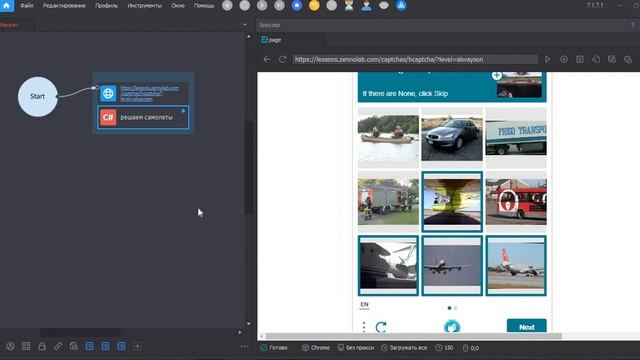Click the 150 timer status value
The height and width of the screenshot is (360, 640).
coord(444,348)
